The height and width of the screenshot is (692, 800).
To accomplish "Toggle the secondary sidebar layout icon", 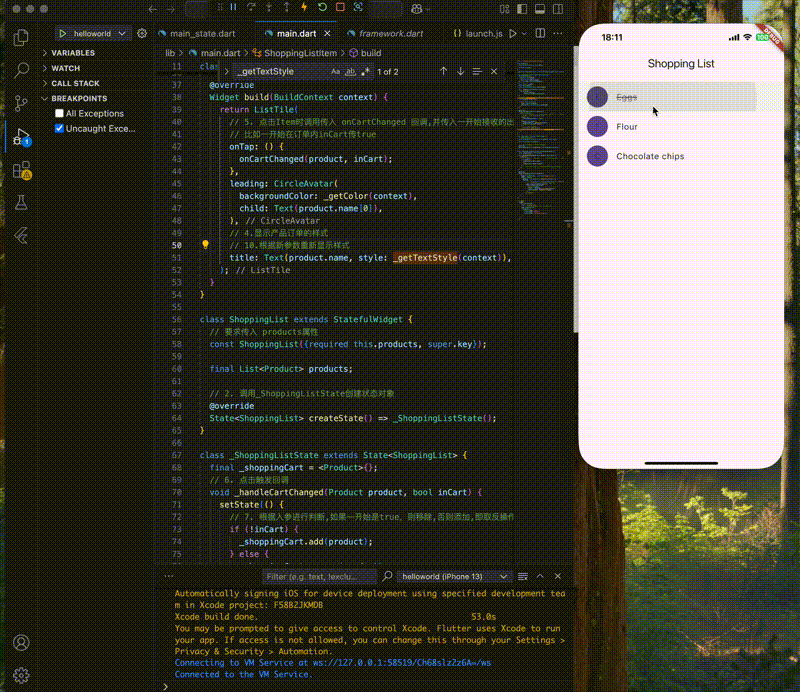I will (558, 9).
